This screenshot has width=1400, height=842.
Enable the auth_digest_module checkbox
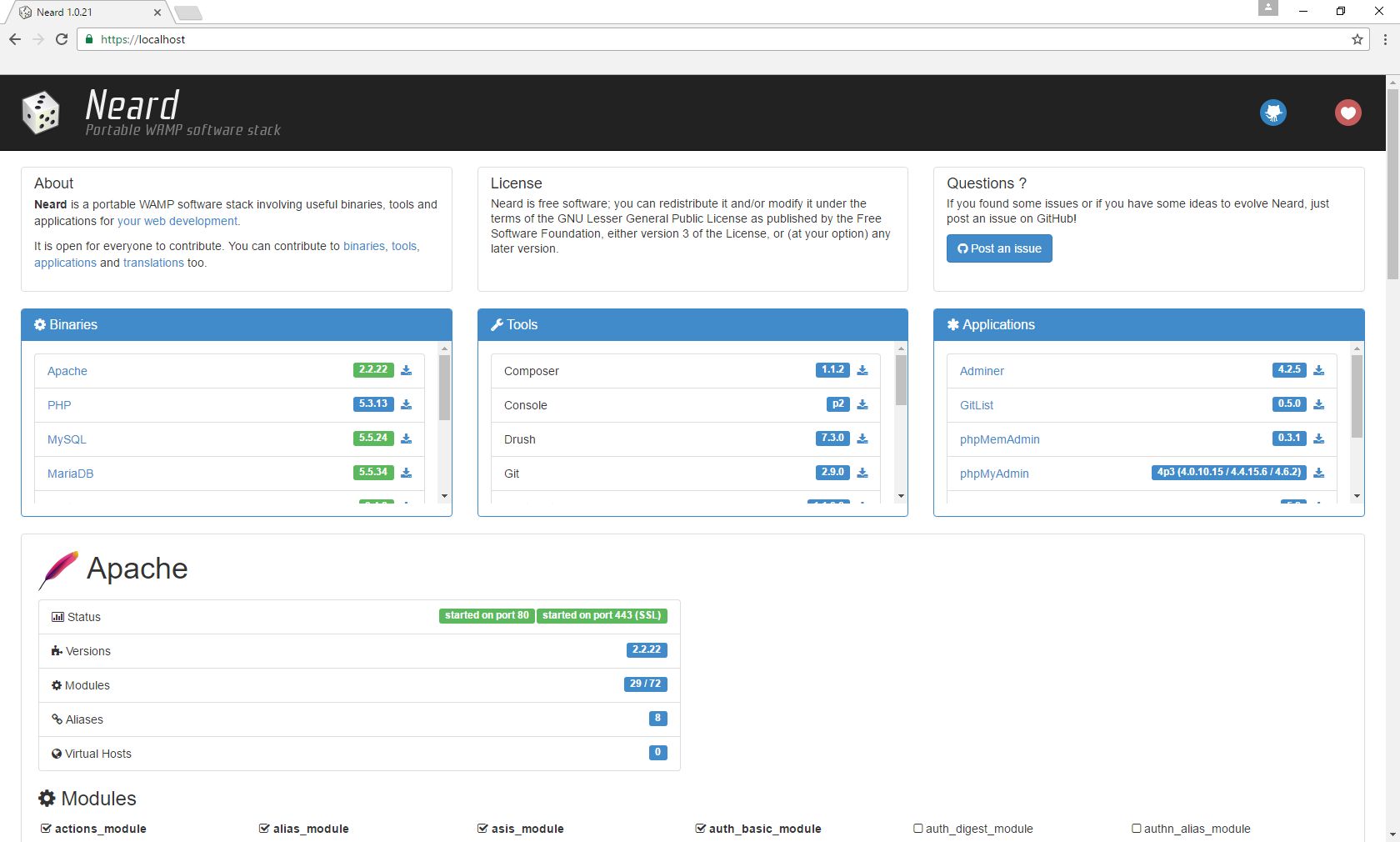coord(917,829)
